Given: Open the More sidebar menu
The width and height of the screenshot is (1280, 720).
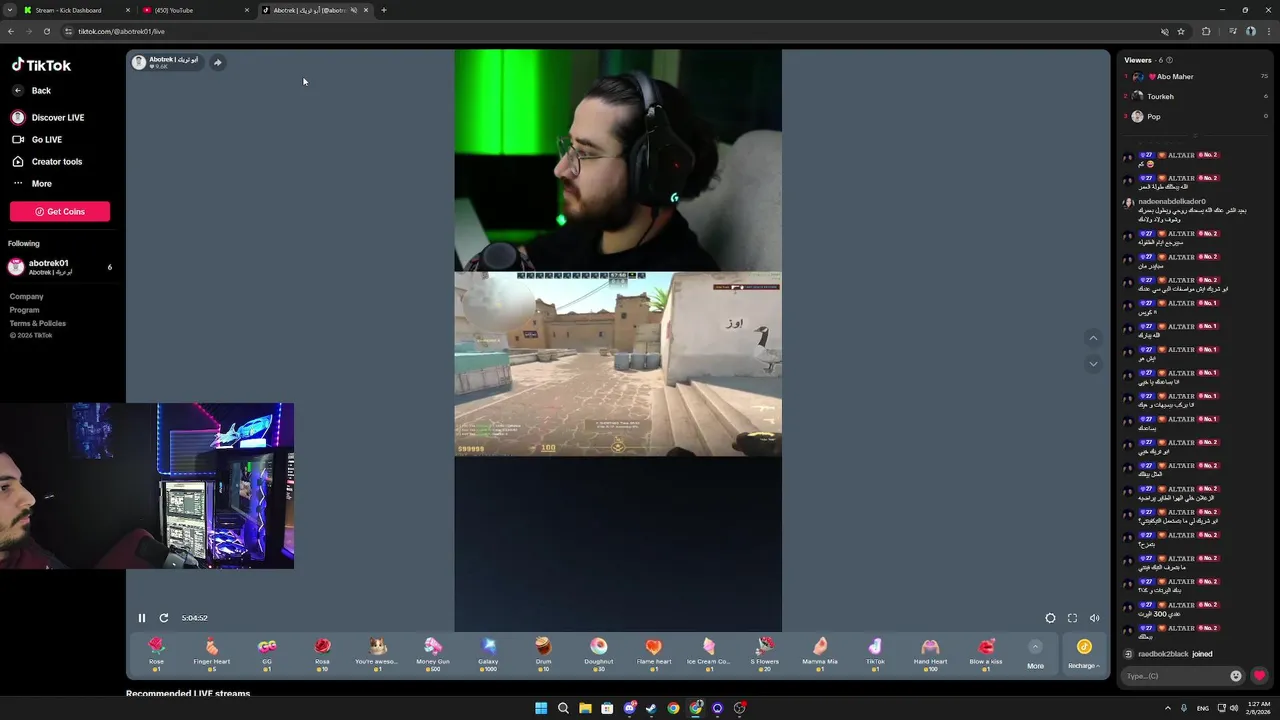Looking at the screenshot, I should tap(31, 184).
